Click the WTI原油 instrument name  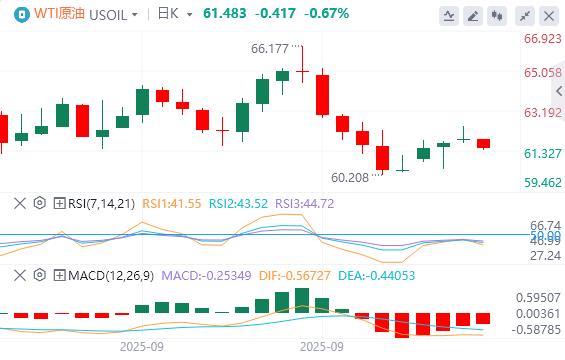(x=59, y=14)
